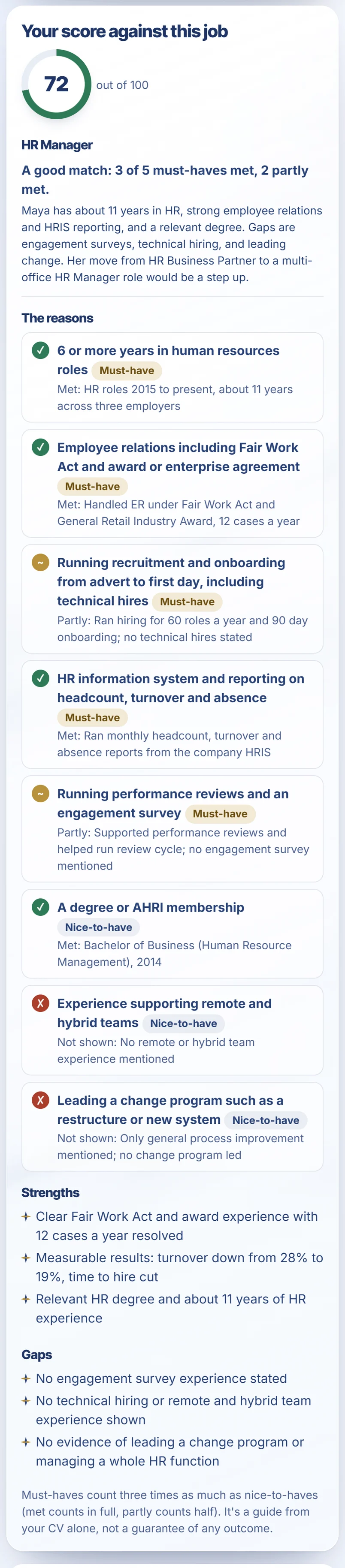The image size is (345, 1568).
Task: Click the "Gaps" section heading
Action: click(36, 1354)
